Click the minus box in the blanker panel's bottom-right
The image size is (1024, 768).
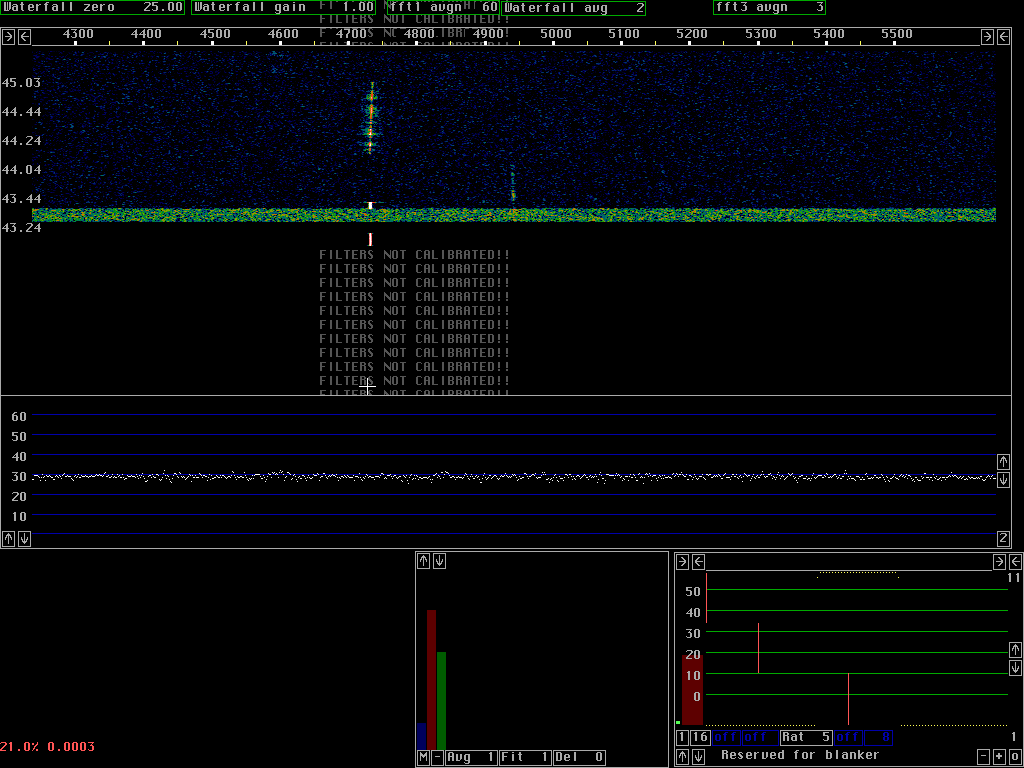[x=984, y=757]
